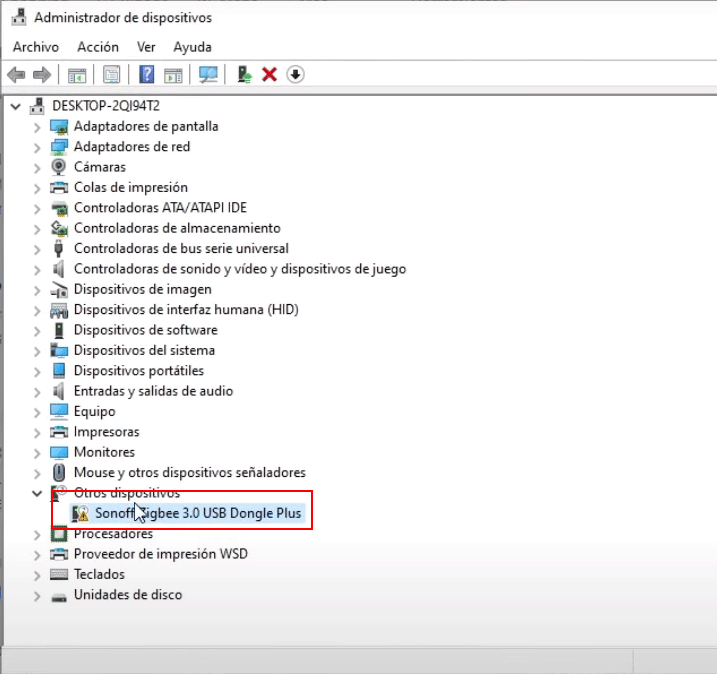Viewport: 717px width, 674px height.
Task: Expand the Unidades de disco category
Action: (37, 596)
